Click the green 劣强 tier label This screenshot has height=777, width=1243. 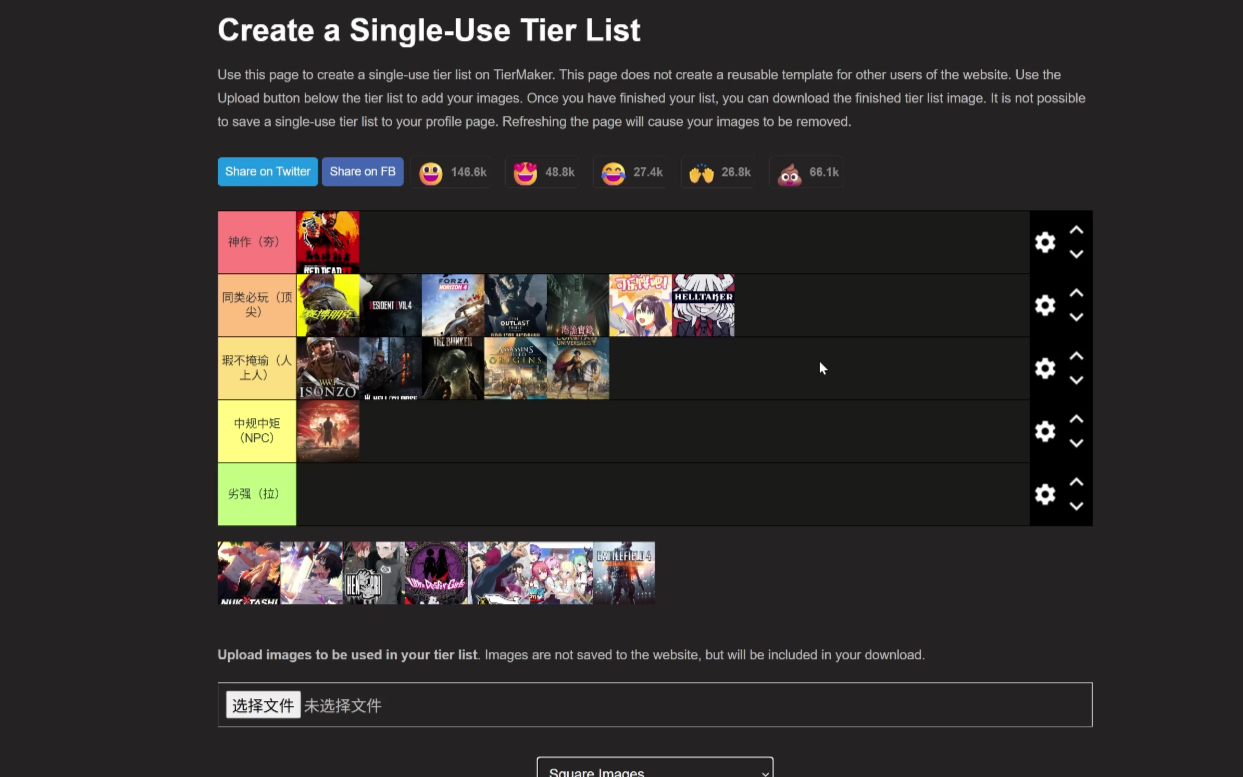tap(257, 494)
